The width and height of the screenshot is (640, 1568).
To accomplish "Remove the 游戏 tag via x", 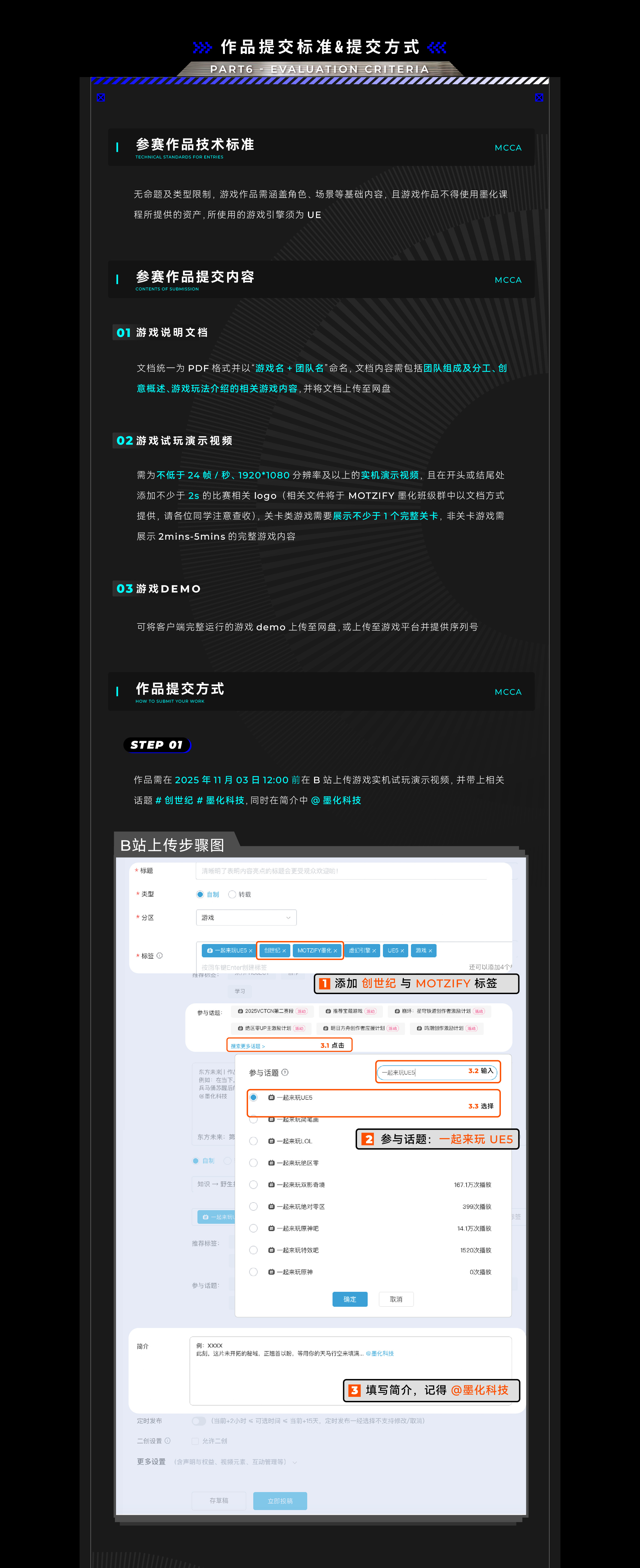I will click(430, 951).
